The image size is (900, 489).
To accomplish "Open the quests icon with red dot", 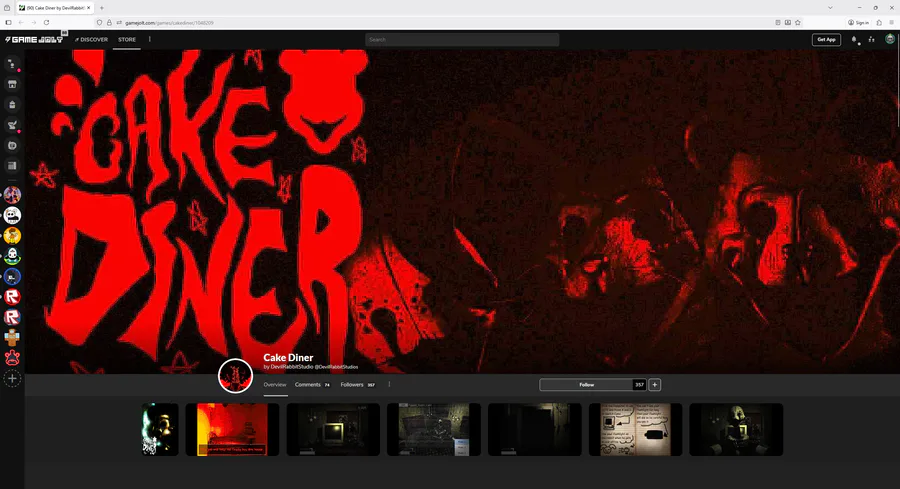I will [12, 125].
